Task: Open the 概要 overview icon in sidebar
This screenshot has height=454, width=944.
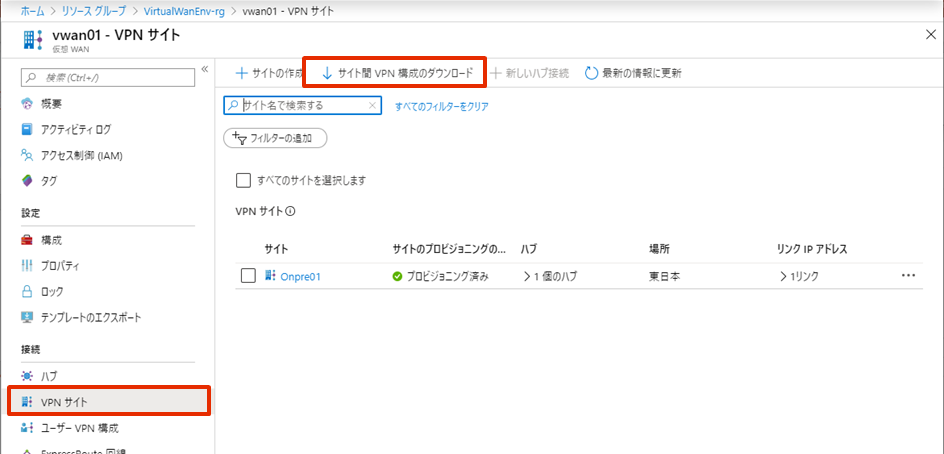Action: (x=27, y=104)
